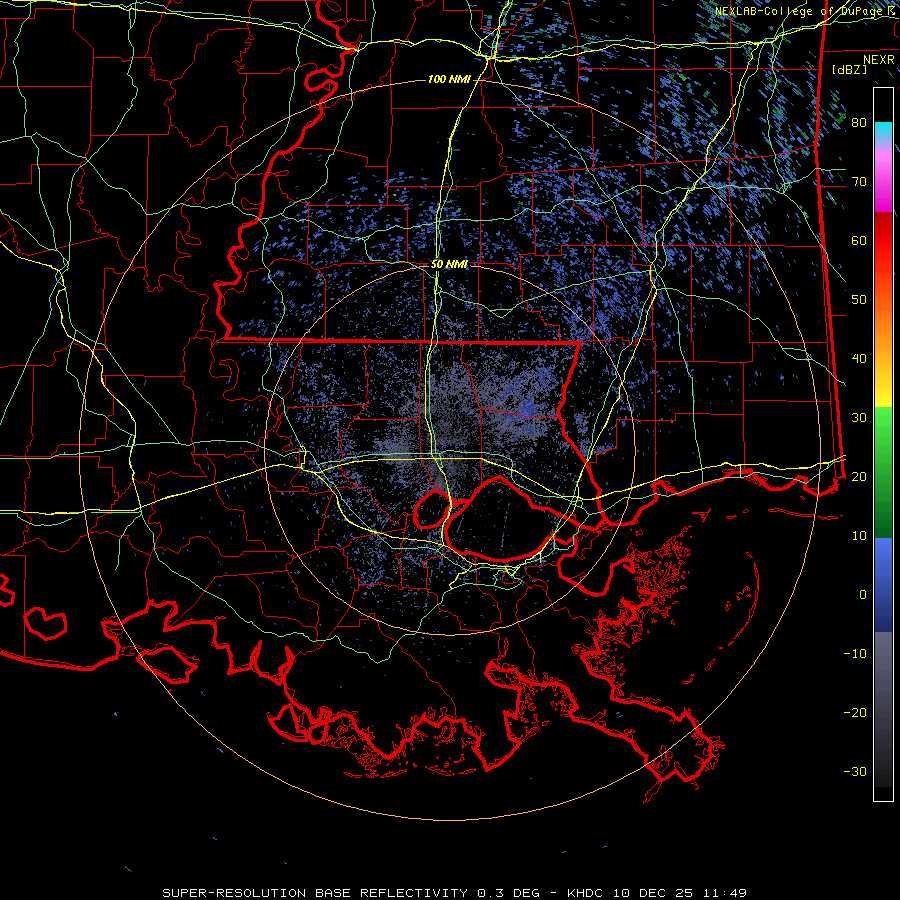Click the KHDC station identifier in caption
The image size is (900, 900).
point(584,893)
